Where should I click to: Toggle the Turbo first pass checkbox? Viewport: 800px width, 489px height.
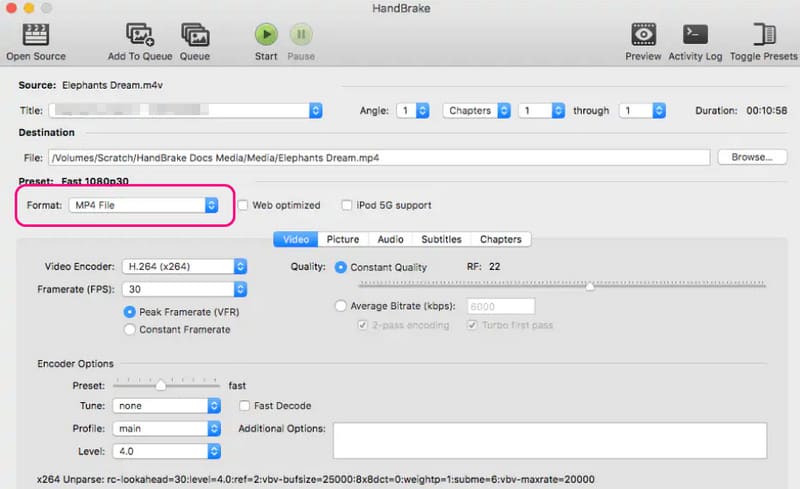click(x=472, y=325)
